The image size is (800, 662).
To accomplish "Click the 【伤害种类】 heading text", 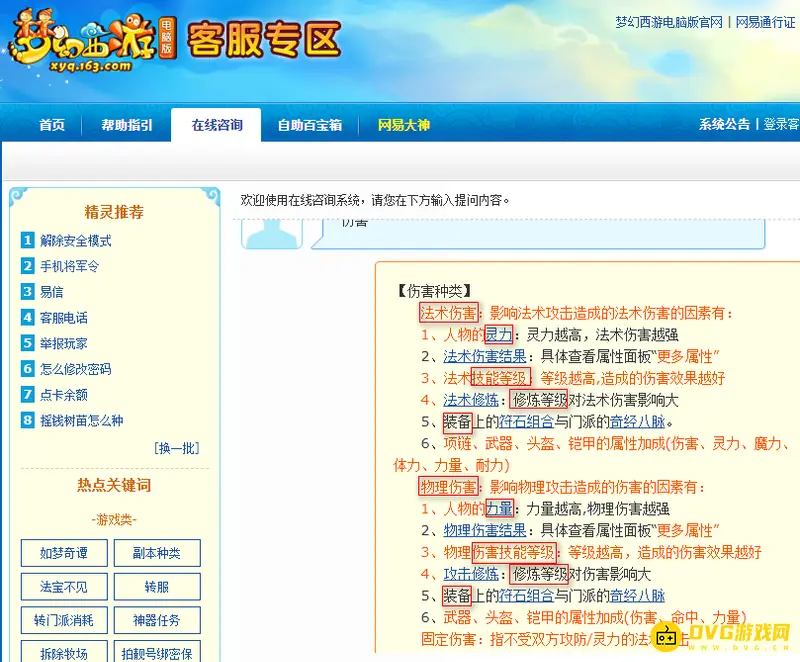I will pyautogui.click(x=434, y=291).
